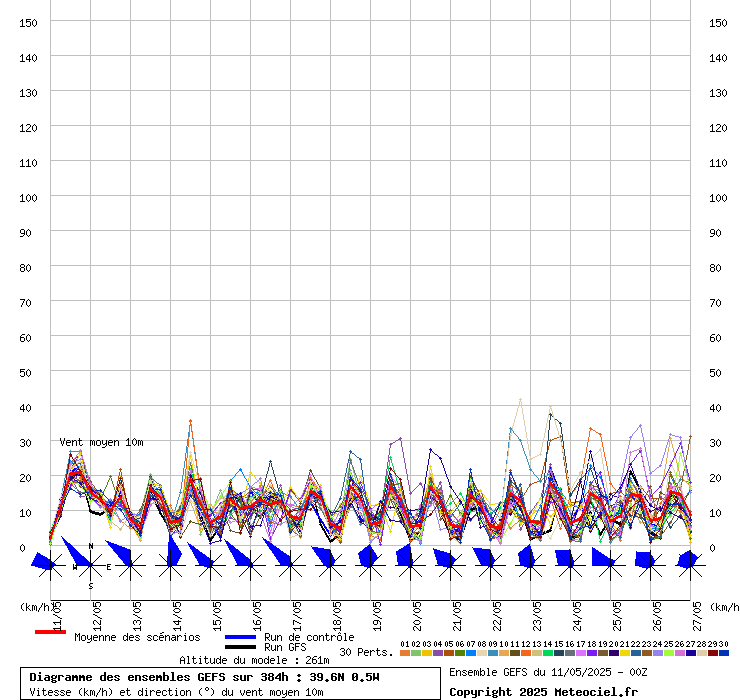Click the wind rose above 16/05
Image resolution: width=740 pixels, height=700 pixels.
pos(251,565)
